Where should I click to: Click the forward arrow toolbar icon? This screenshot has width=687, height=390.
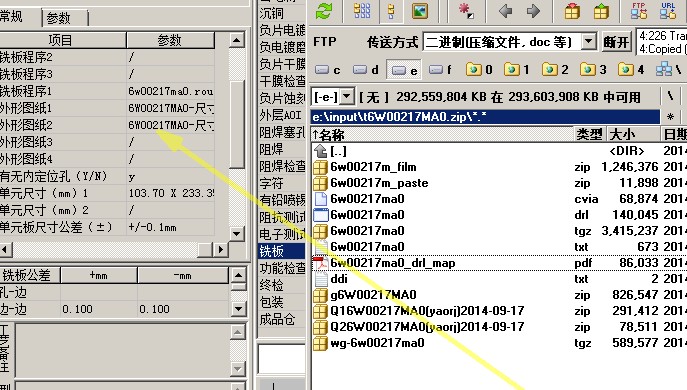[x=533, y=11]
